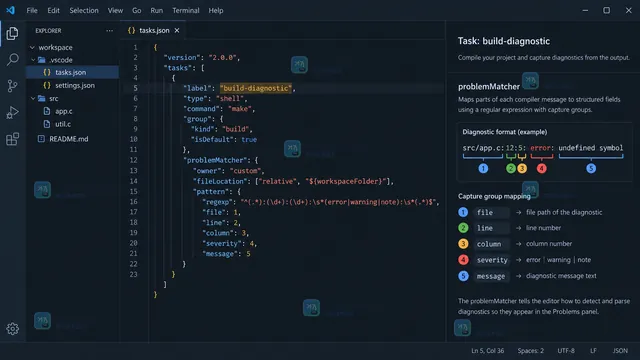The image size is (640, 360).
Task: Open the Selection menu
Action: point(84,10)
